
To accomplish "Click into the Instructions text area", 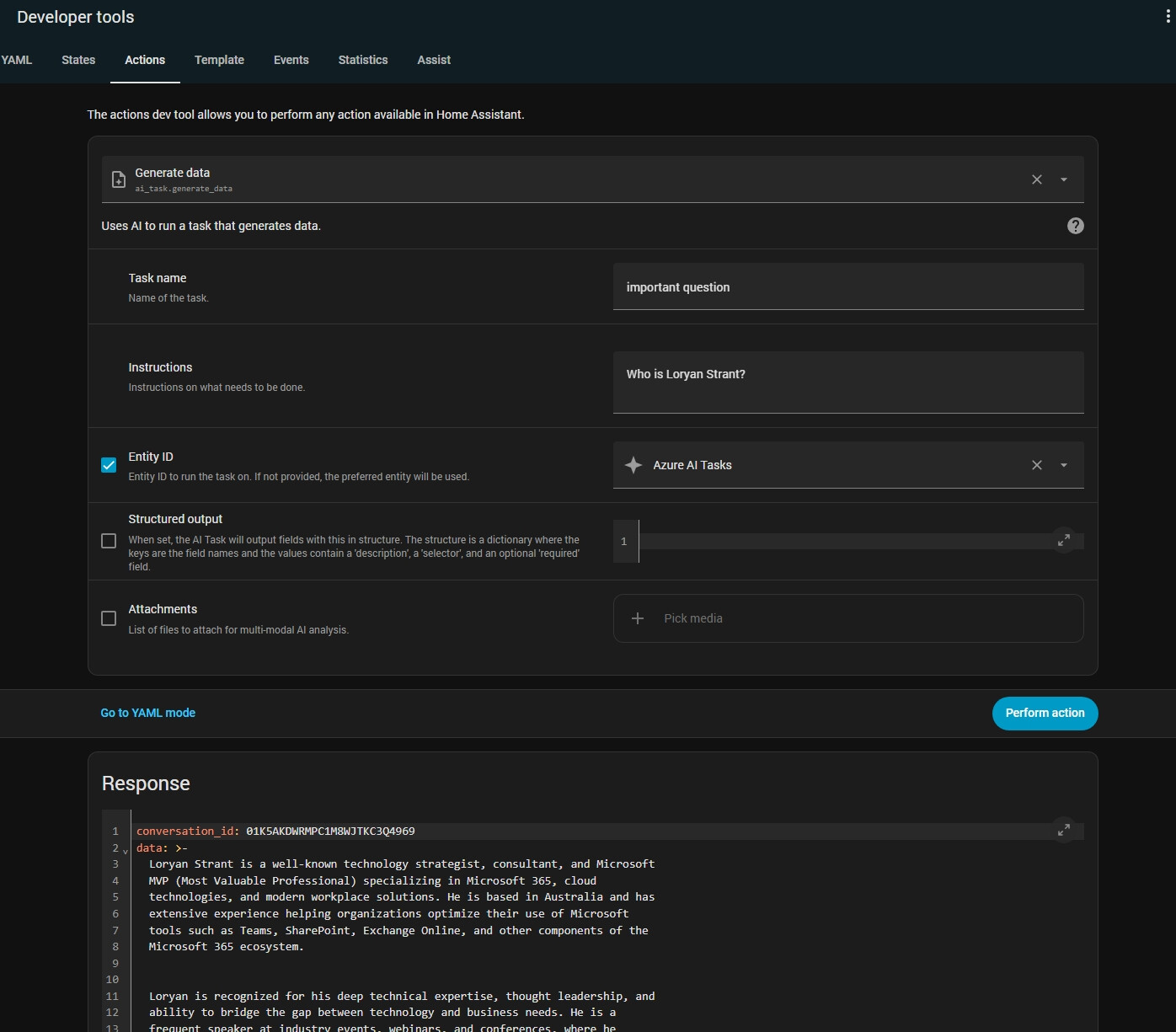I will coord(848,382).
